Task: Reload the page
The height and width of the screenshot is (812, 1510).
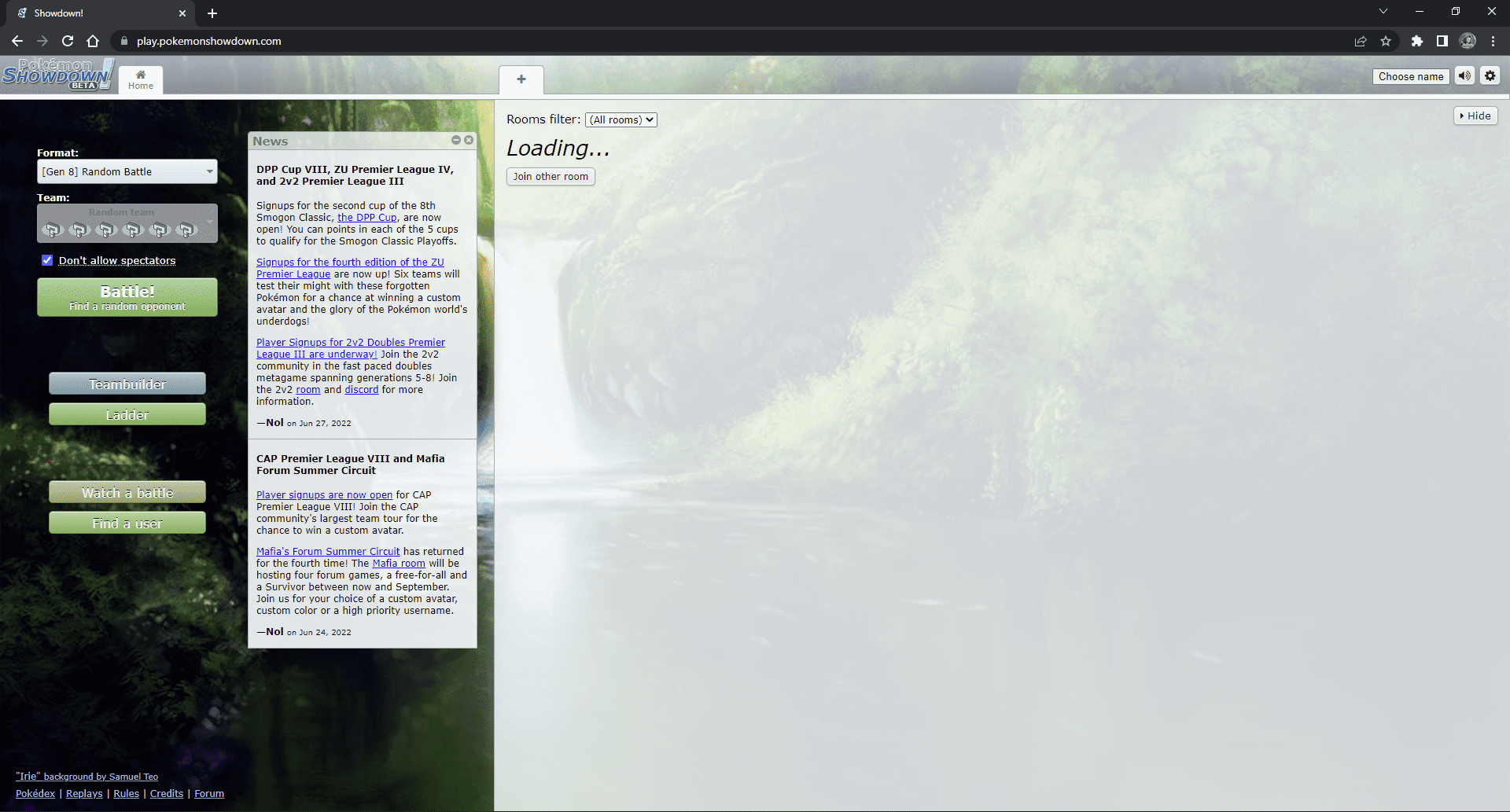Action: (x=68, y=41)
